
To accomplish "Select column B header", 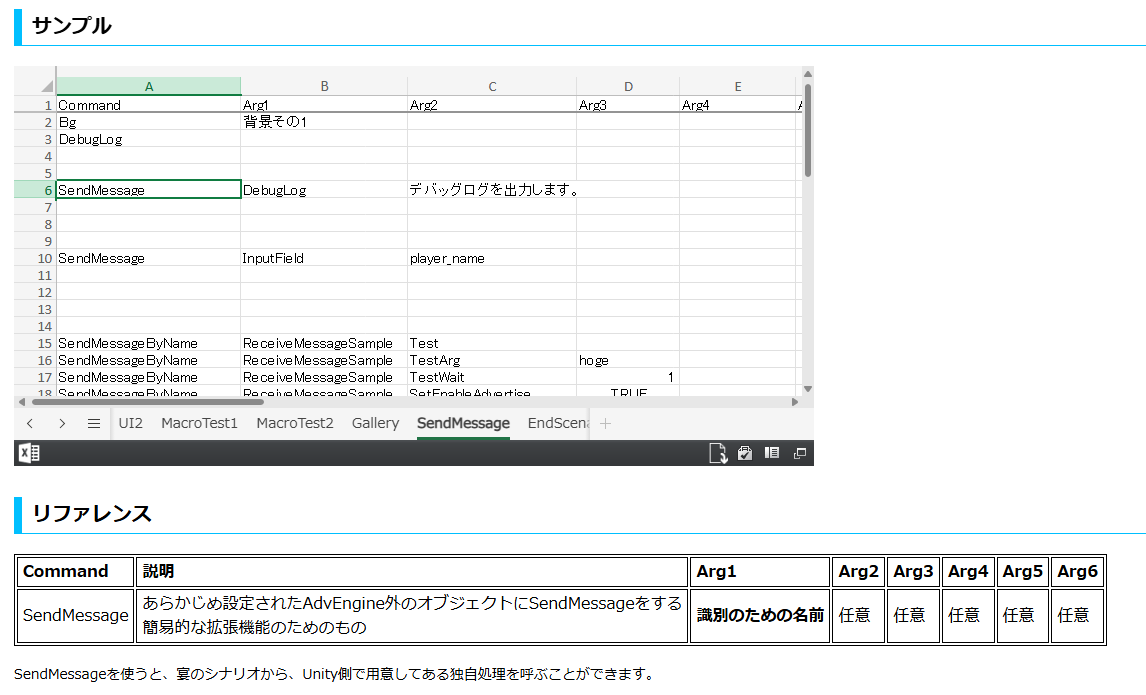I will 324,87.
